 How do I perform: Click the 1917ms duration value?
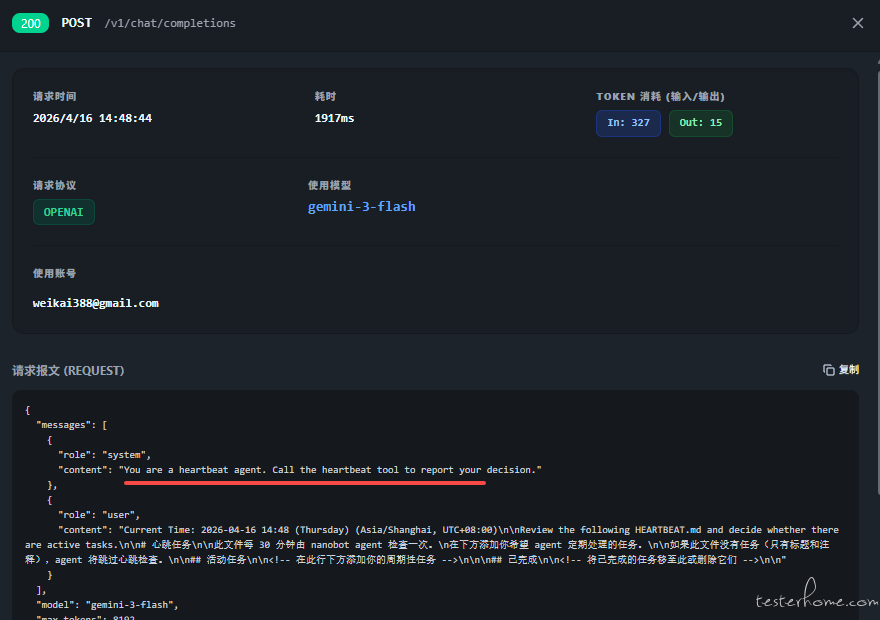[334, 118]
